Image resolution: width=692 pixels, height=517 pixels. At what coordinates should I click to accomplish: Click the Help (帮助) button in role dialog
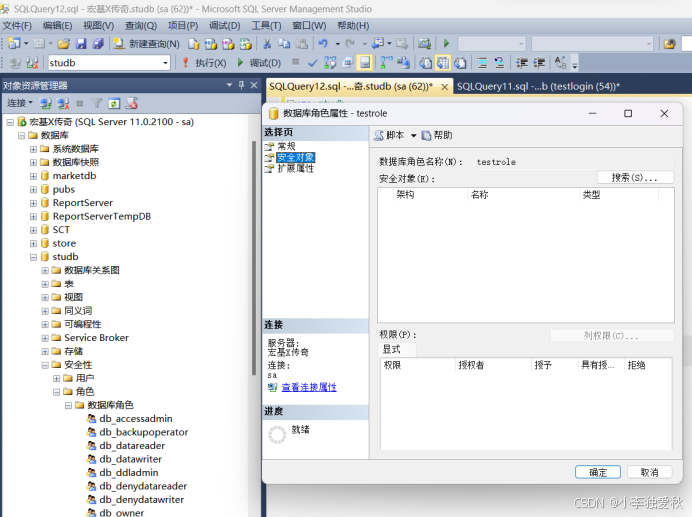point(437,136)
